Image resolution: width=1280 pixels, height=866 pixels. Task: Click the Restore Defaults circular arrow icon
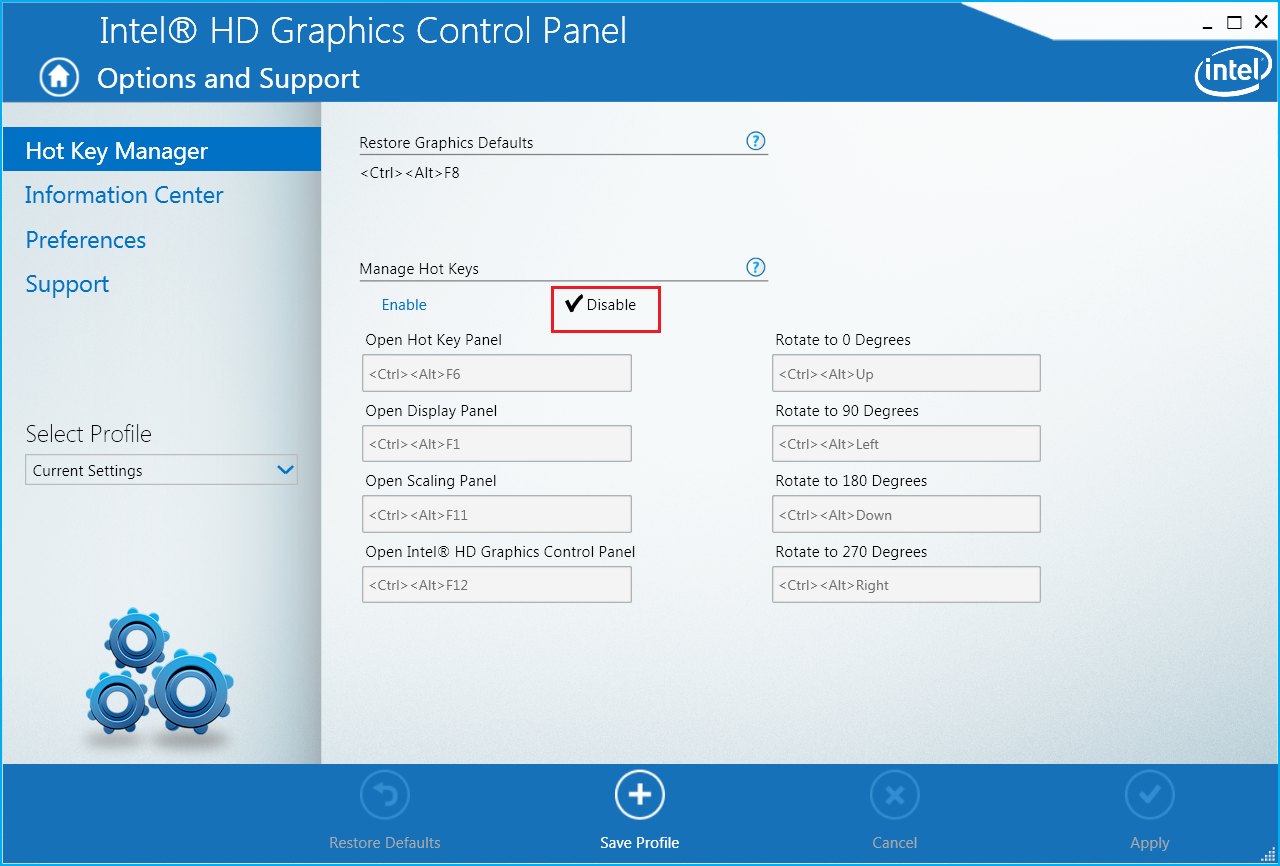click(385, 796)
